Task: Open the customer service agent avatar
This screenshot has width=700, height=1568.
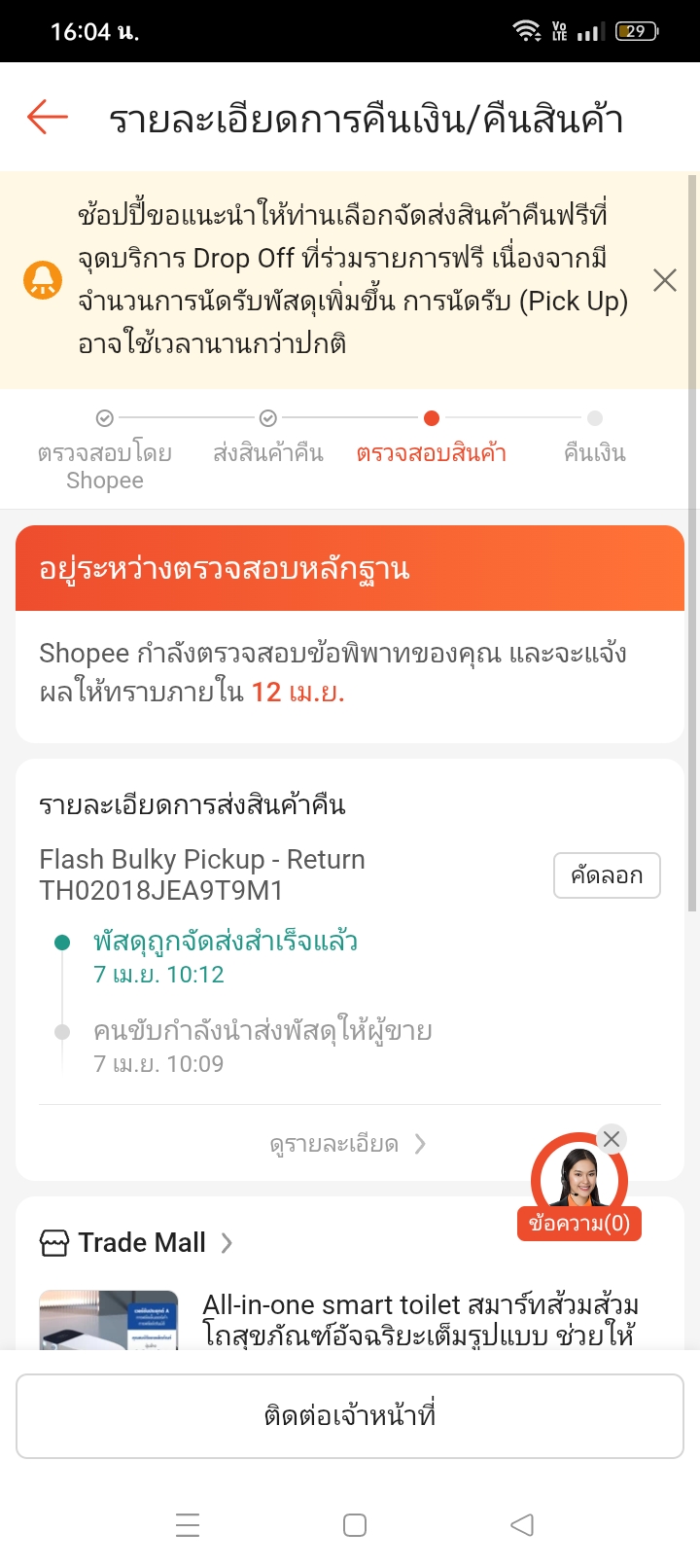Action: pos(578,1179)
